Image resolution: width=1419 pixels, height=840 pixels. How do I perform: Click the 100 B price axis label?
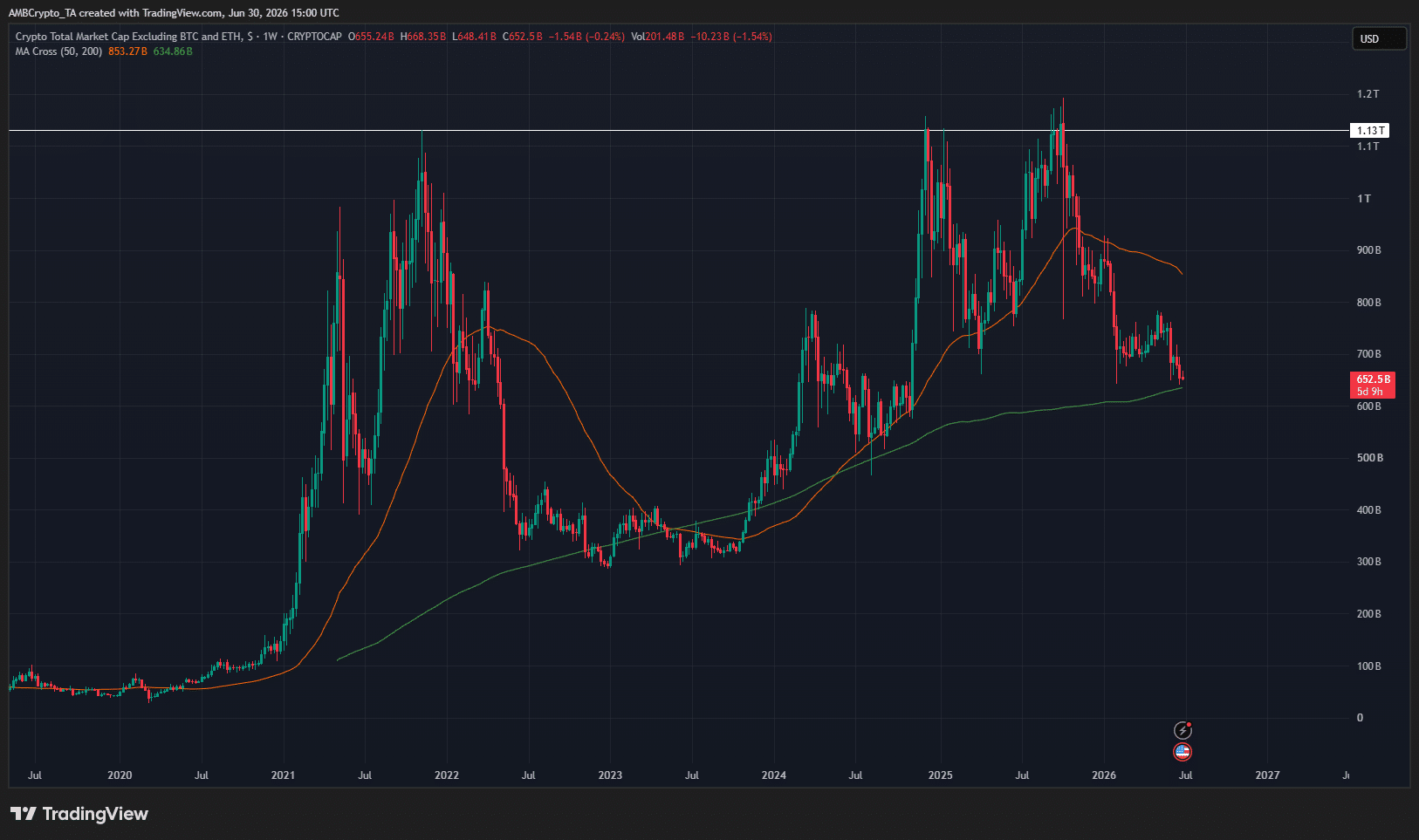click(1369, 666)
